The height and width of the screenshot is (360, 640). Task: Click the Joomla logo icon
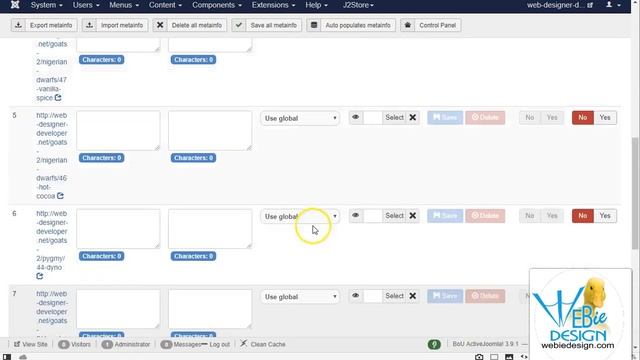(x=15, y=5)
